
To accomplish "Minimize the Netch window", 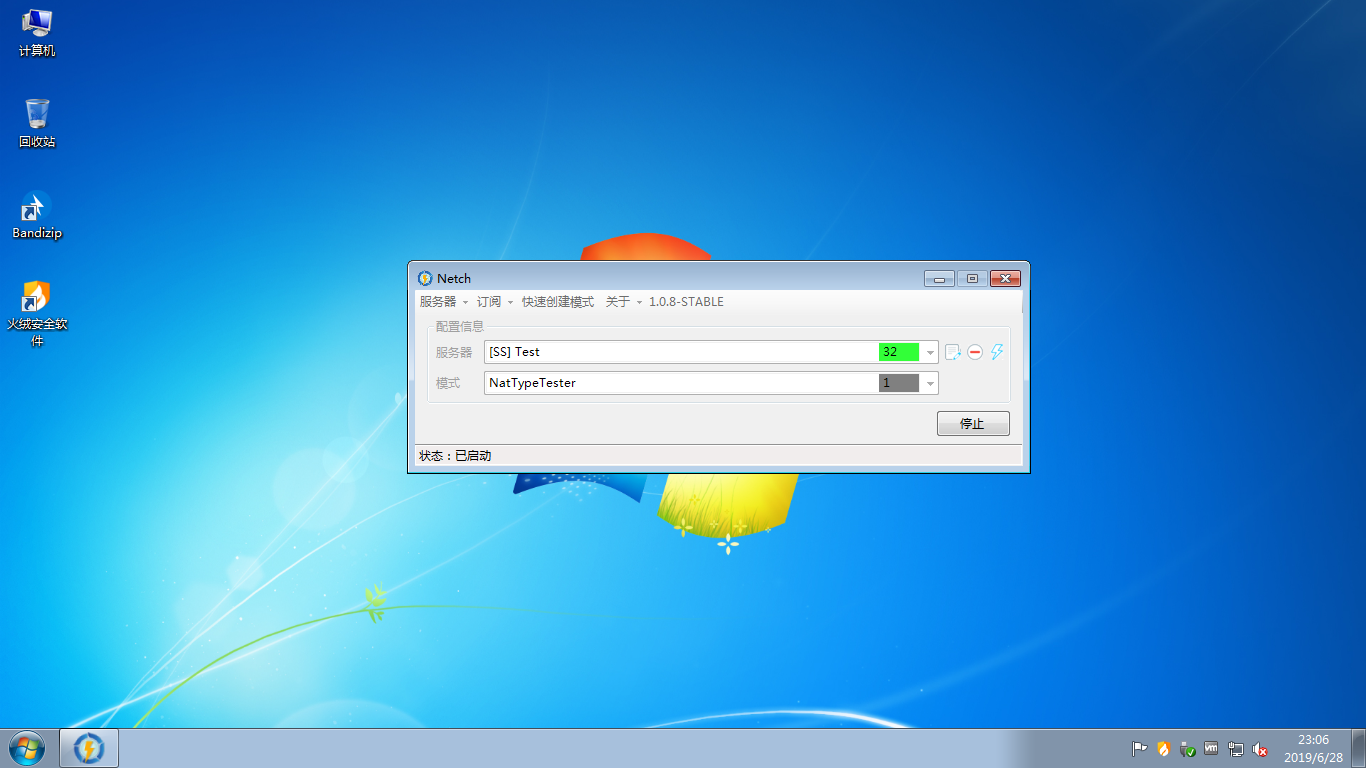I will 939,278.
